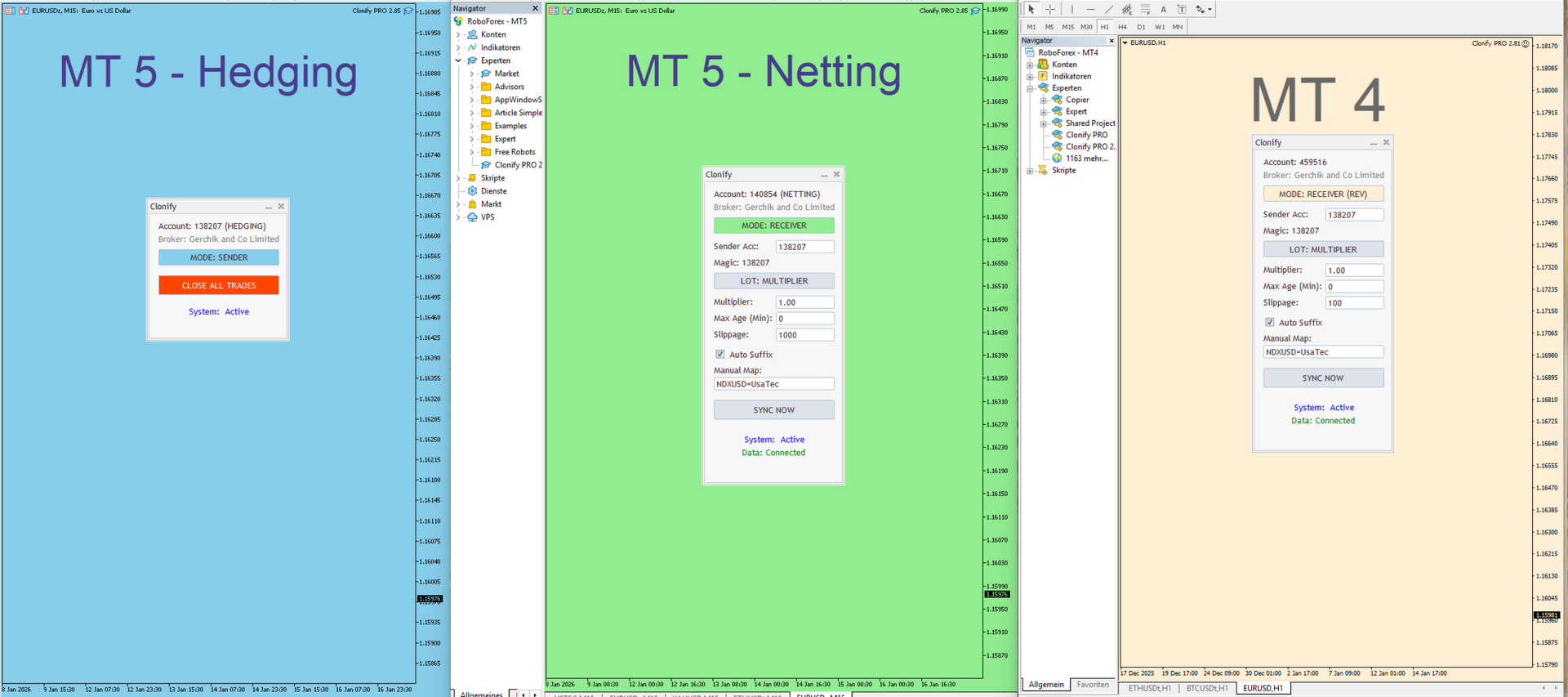Click the Multiplier field in the MT4 panel
Screen dimensions: 1568x697
coord(1355,270)
